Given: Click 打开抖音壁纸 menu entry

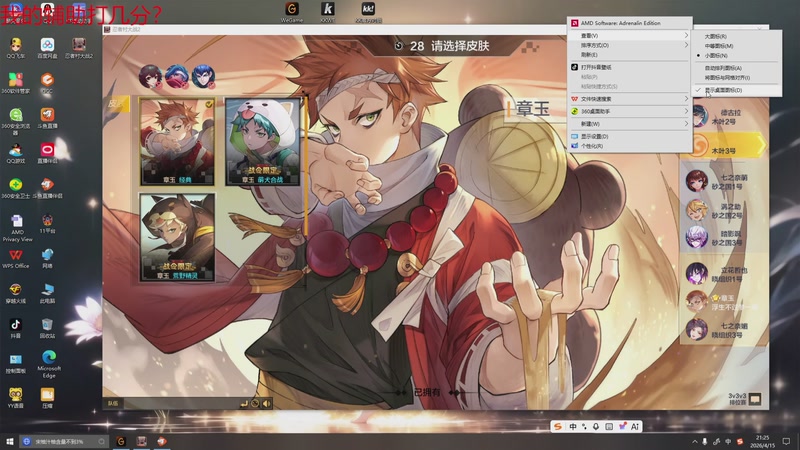Looking at the screenshot, I should pyautogui.click(x=630, y=67).
